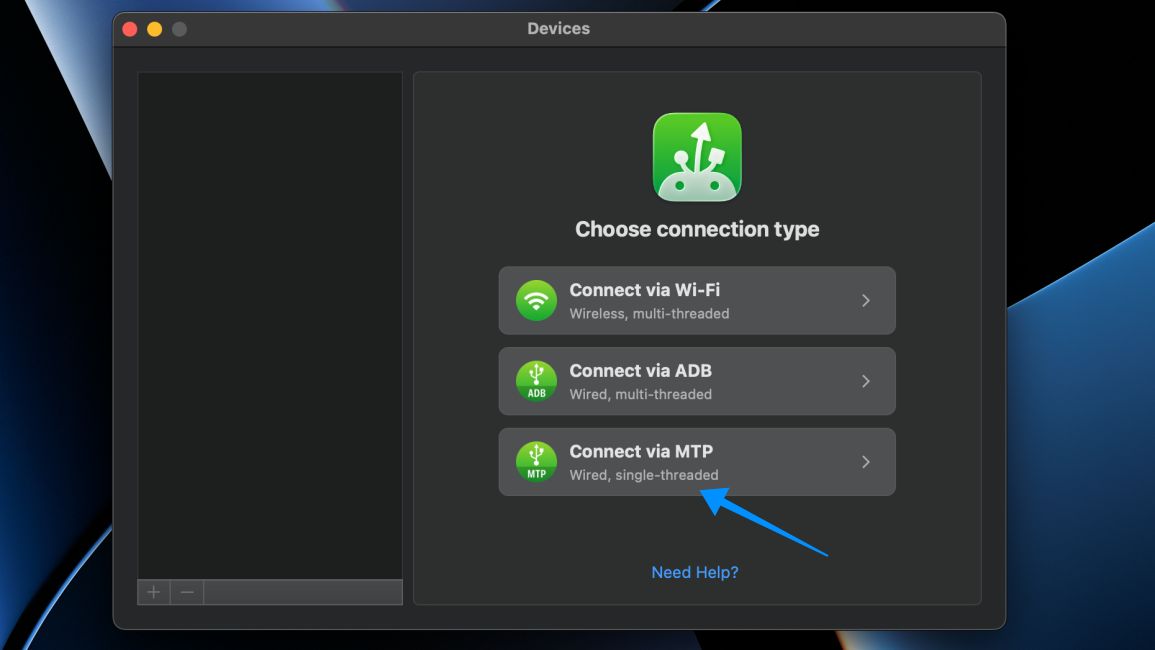
Task: Click the plus icon to add a device
Action: (152, 592)
